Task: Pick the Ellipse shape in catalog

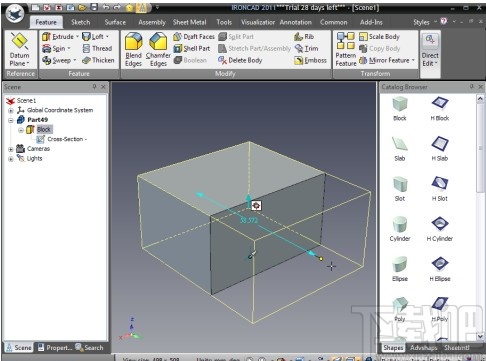Action: coord(400,269)
